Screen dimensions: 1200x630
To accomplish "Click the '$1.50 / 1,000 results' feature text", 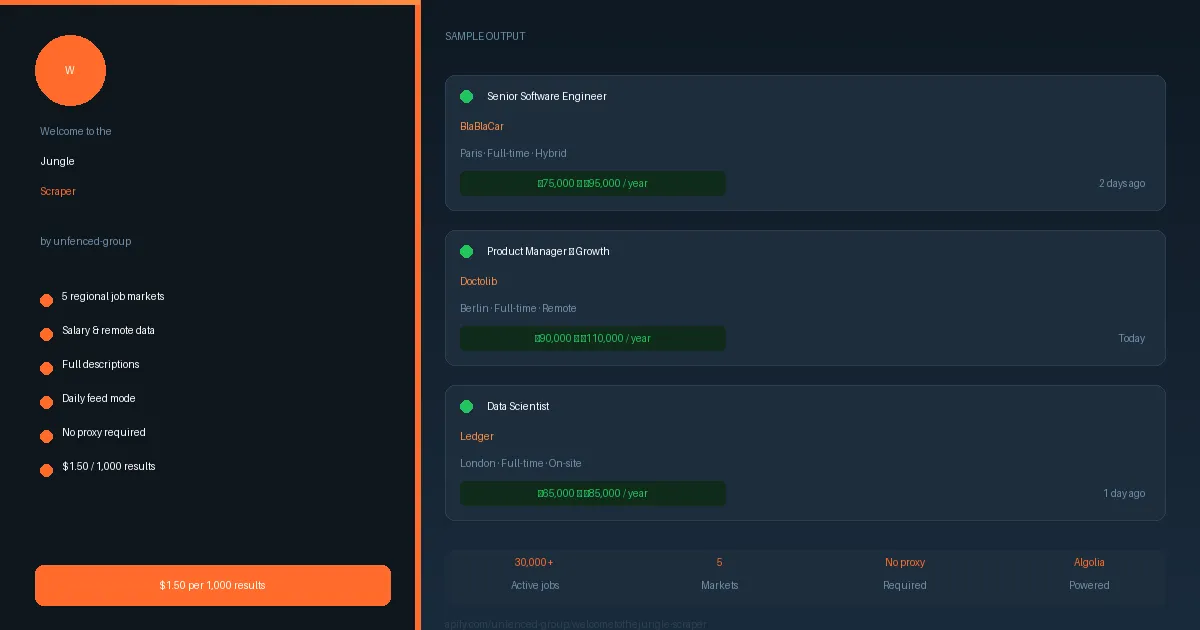I will click(109, 466).
